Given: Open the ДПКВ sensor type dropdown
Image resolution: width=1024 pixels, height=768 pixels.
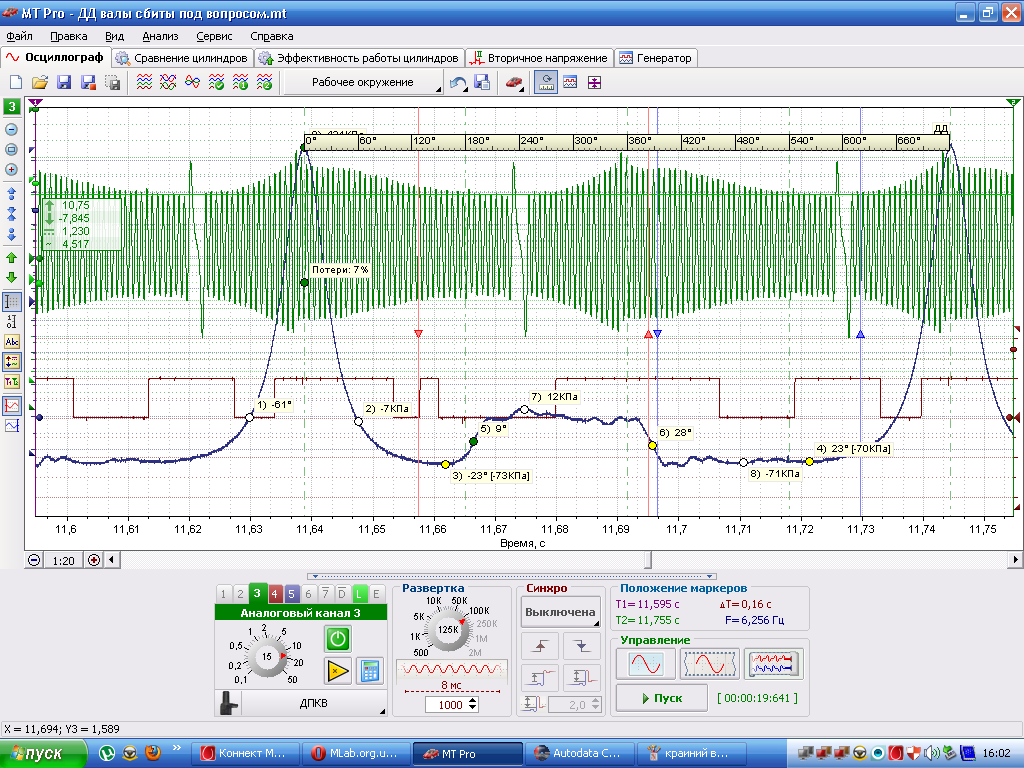Looking at the screenshot, I should 313,703.
